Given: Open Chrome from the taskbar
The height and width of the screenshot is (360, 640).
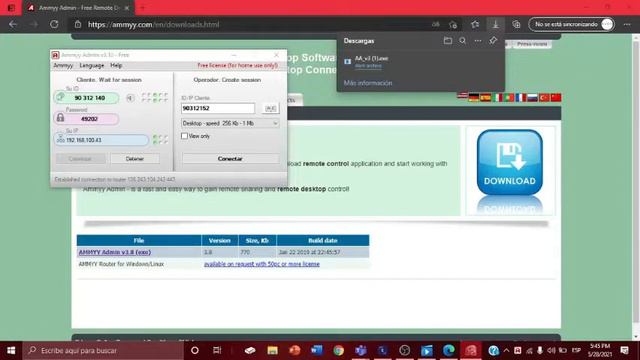Looking at the screenshot, I should pos(338,350).
